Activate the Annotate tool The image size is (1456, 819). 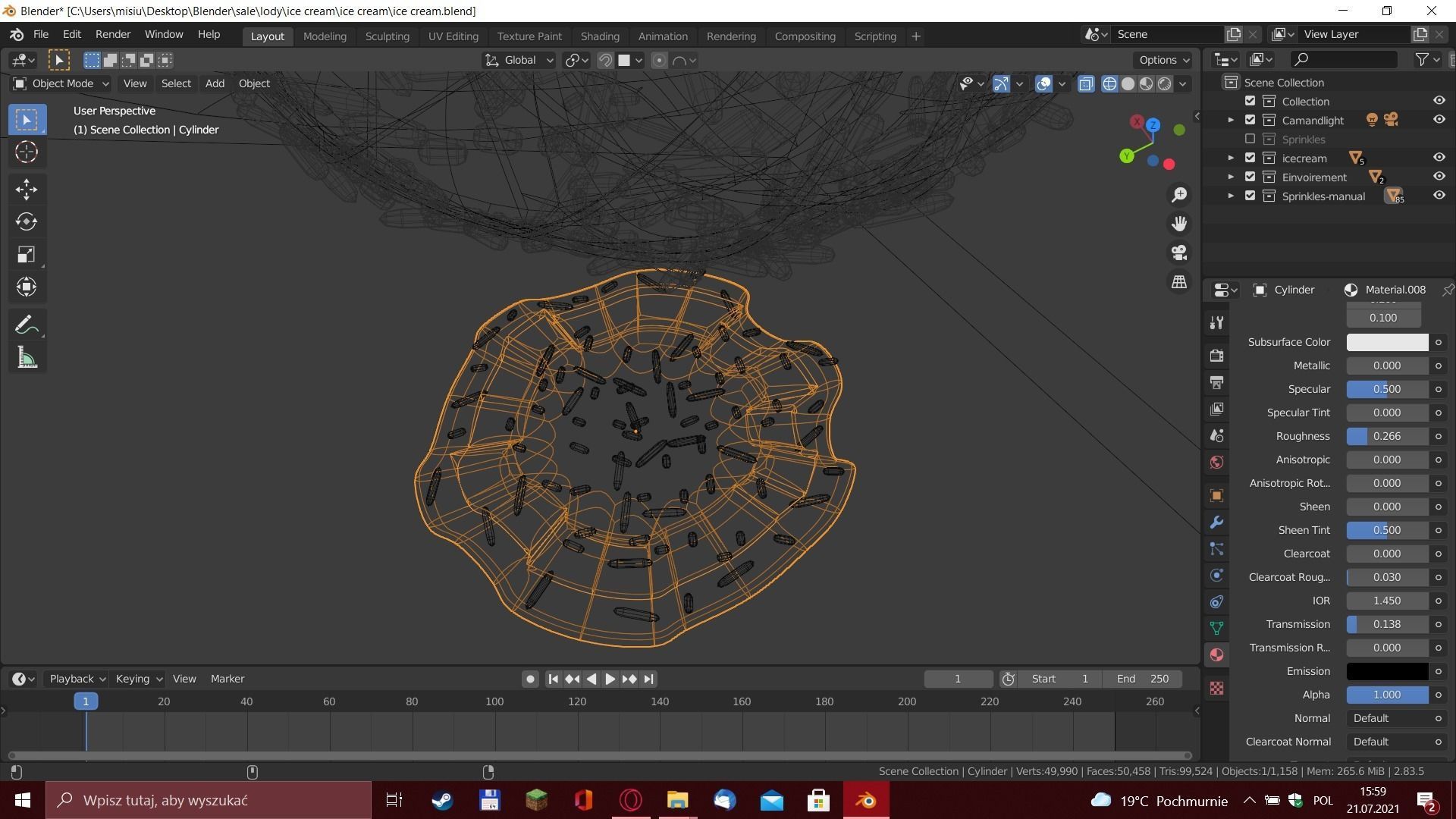tap(27, 325)
